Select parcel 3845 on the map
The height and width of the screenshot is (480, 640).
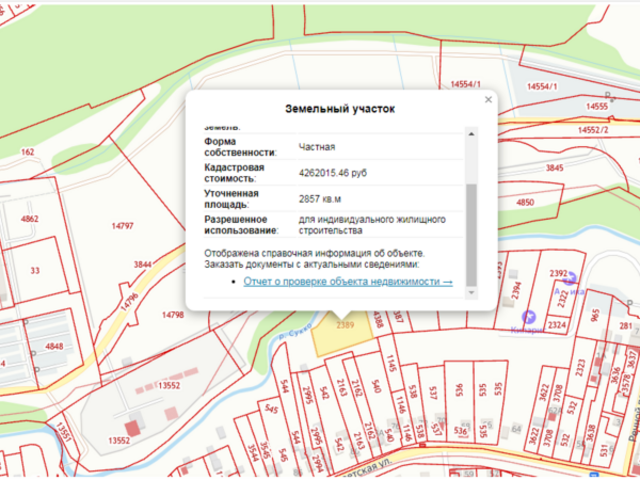[x=556, y=168]
